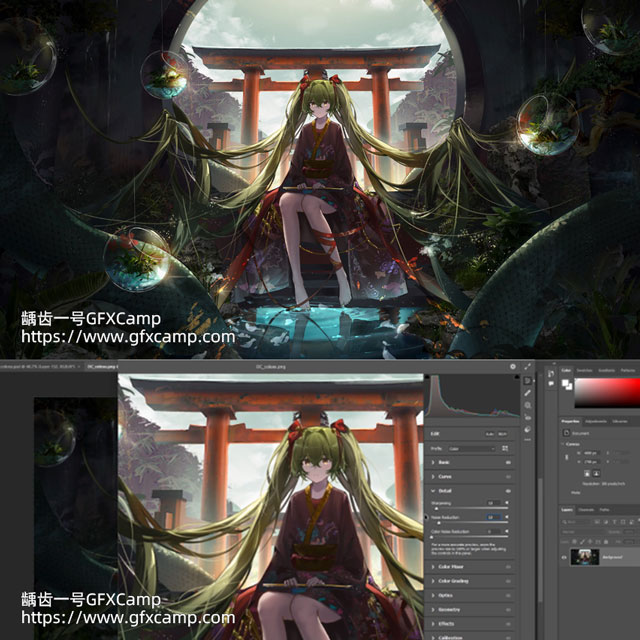The height and width of the screenshot is (640, 640).
Task: Select the red eye removal tool
Action: (x=528, y=418)
